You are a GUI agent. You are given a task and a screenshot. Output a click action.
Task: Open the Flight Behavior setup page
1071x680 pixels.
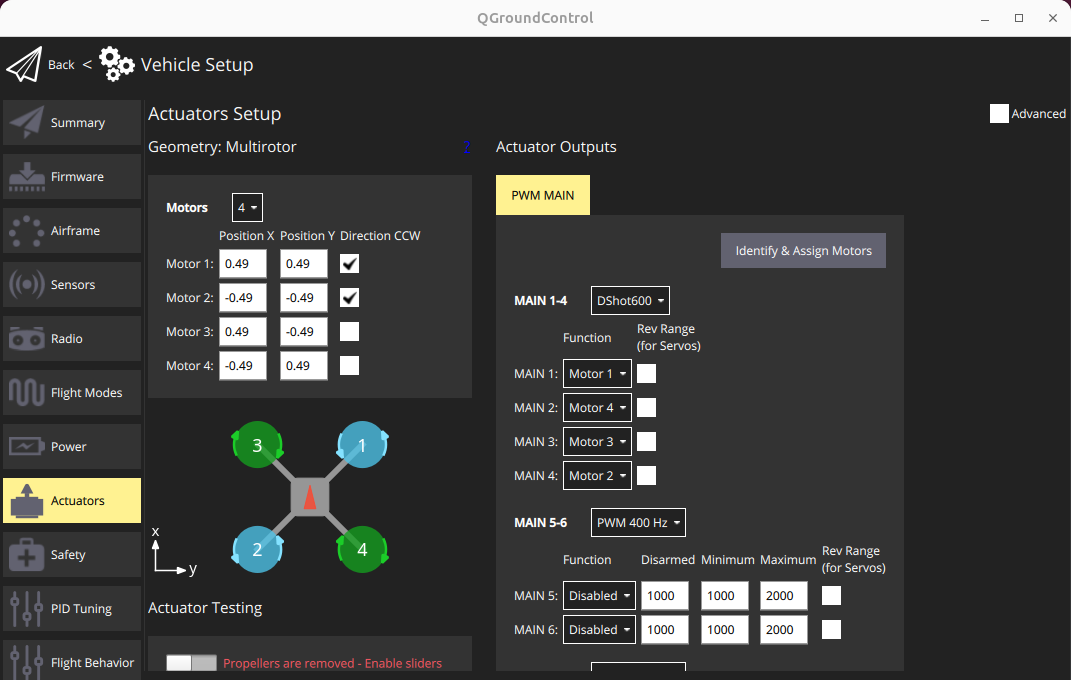(x=72, y=660)
